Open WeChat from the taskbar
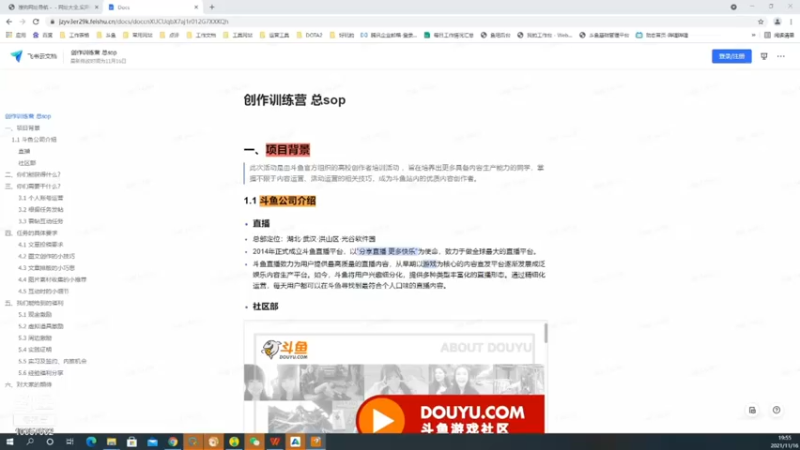This screenshot has height=450, width=800. pos(254,442)
